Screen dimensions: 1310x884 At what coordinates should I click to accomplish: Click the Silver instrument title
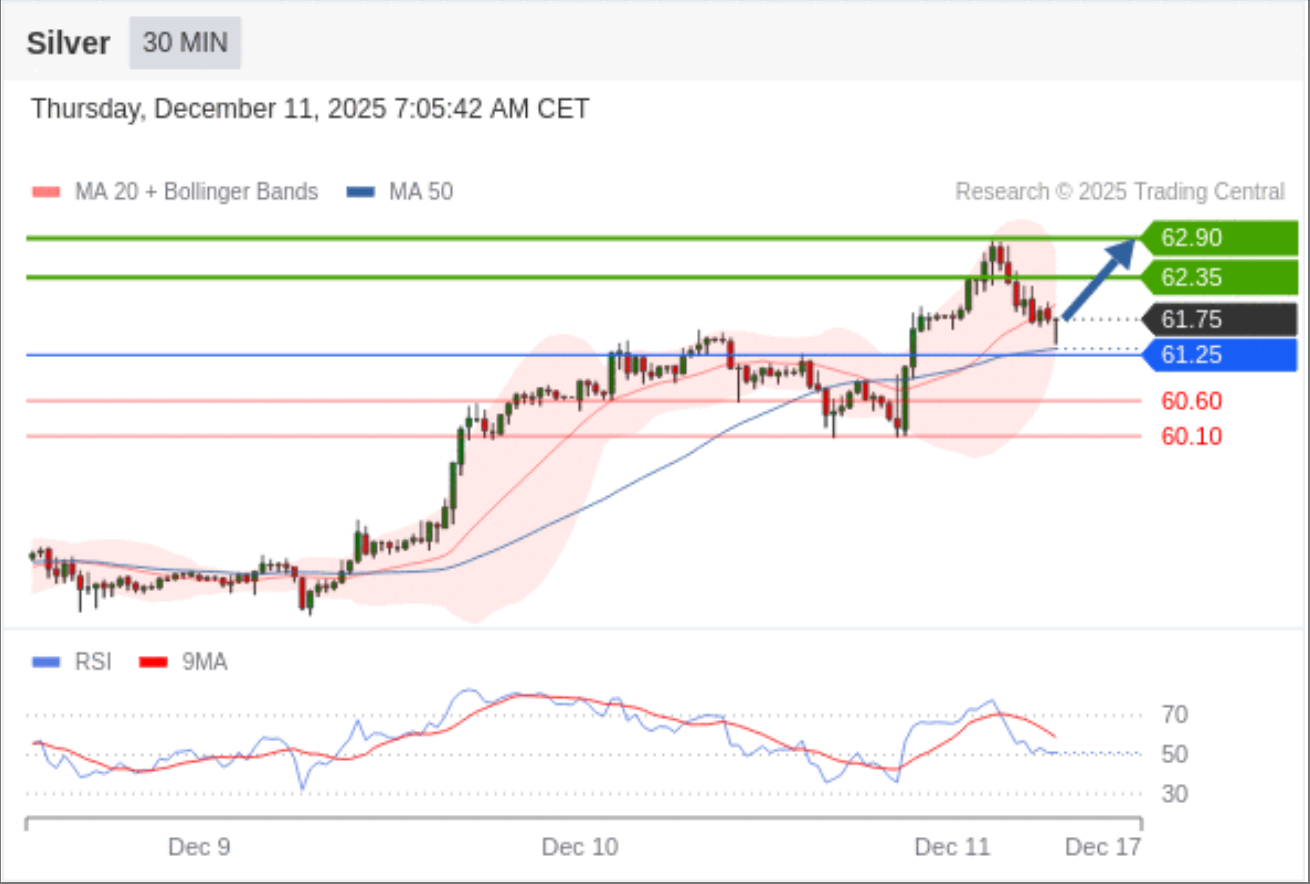(68, 44)
